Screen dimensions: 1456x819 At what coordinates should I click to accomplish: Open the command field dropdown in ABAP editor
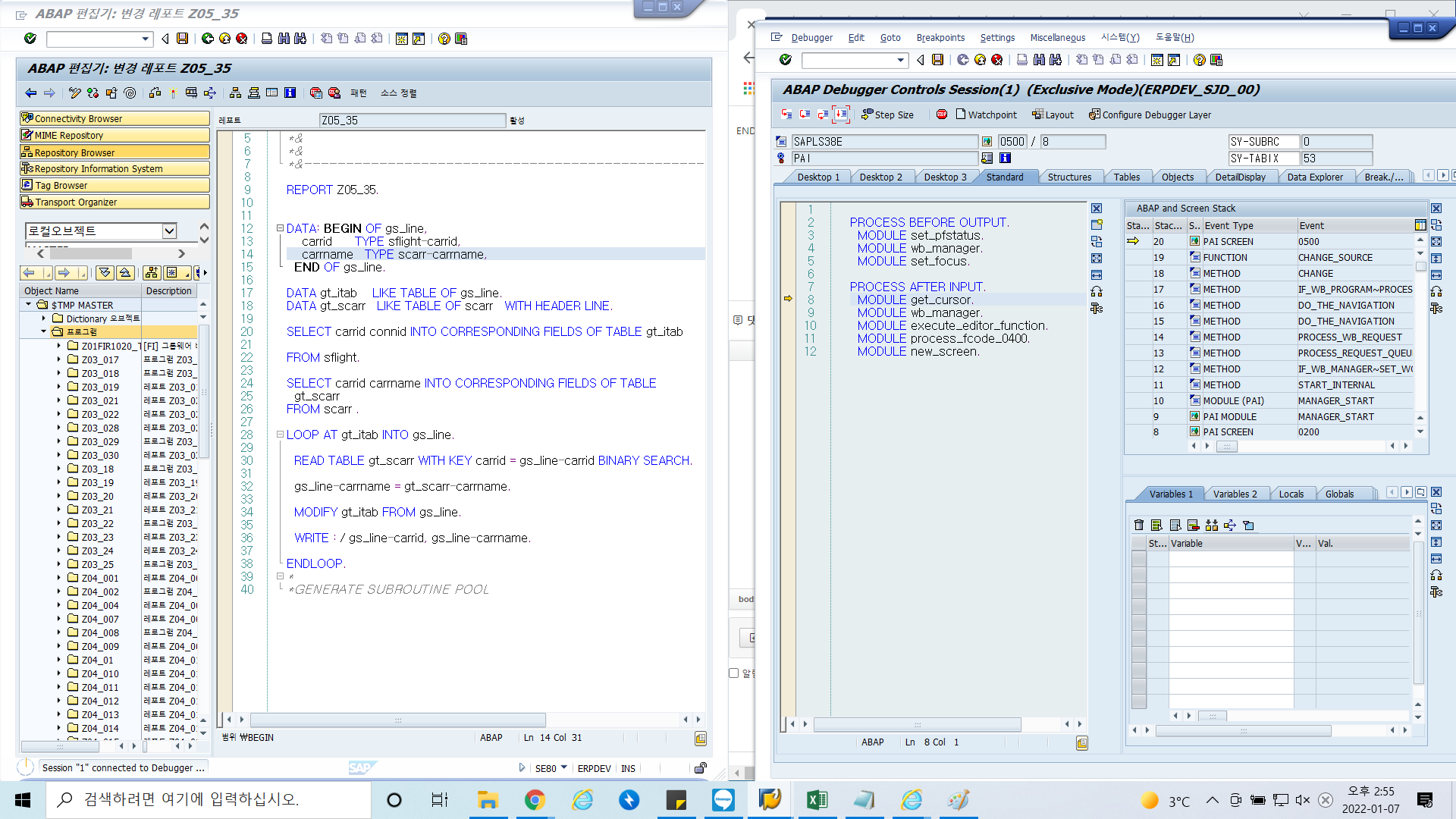click(x=146, y=39)
